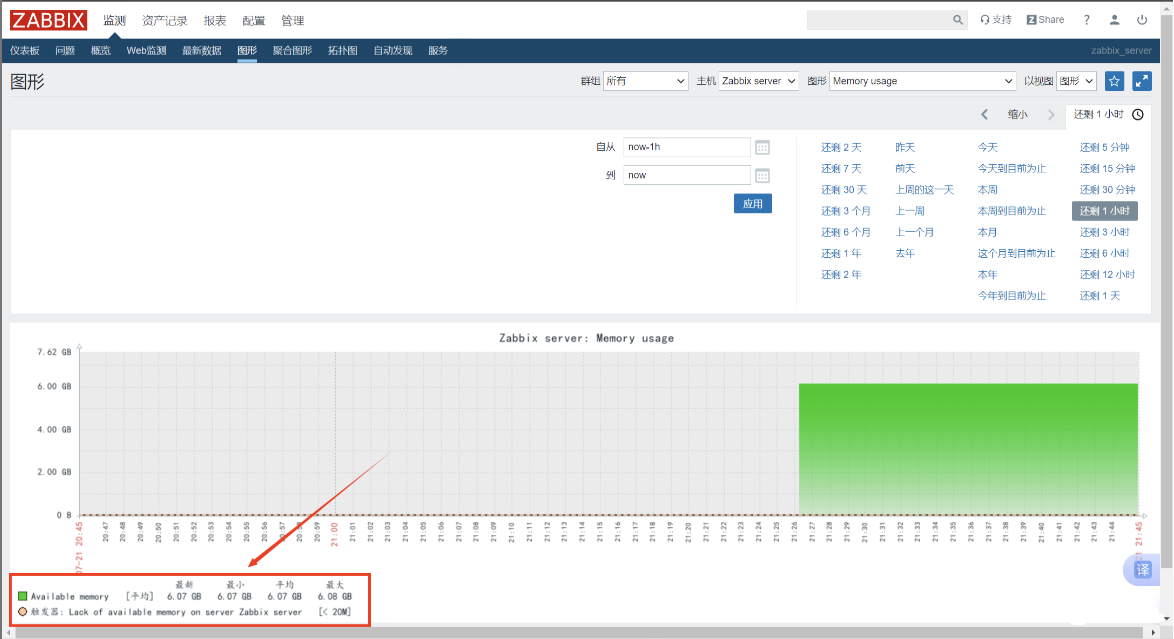
Task: Click the clock icon in time tab
Action: [x=1138, y=115]
